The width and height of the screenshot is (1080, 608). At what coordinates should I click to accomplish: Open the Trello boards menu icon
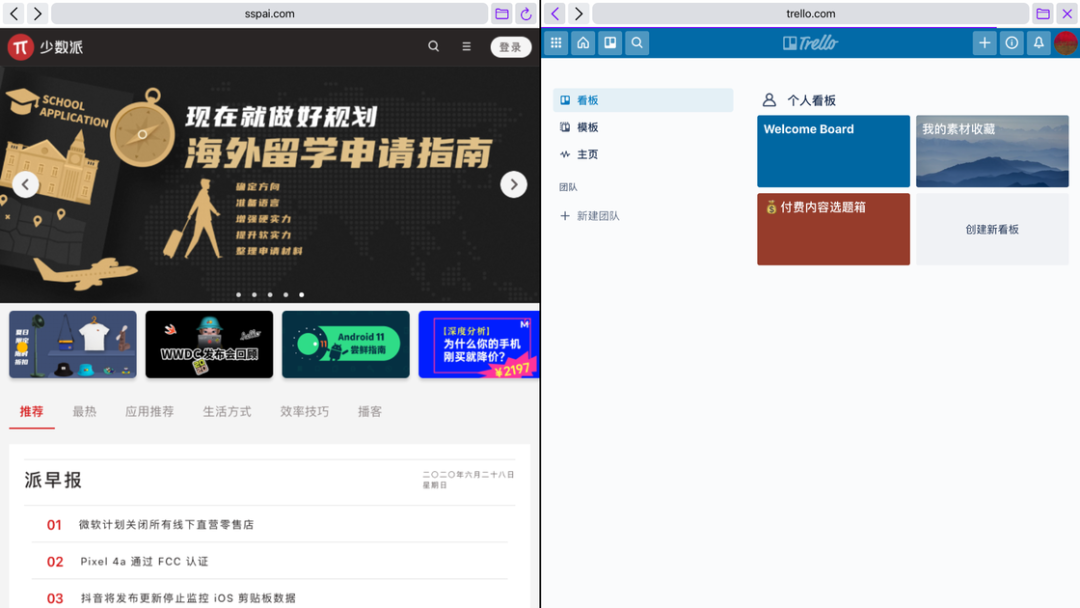pyautogui.click(x=610, y=43)
